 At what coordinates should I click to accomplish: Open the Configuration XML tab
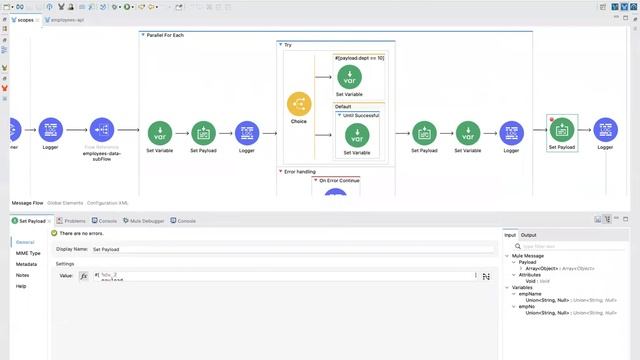pyautogui.click(x=107, y=203)
